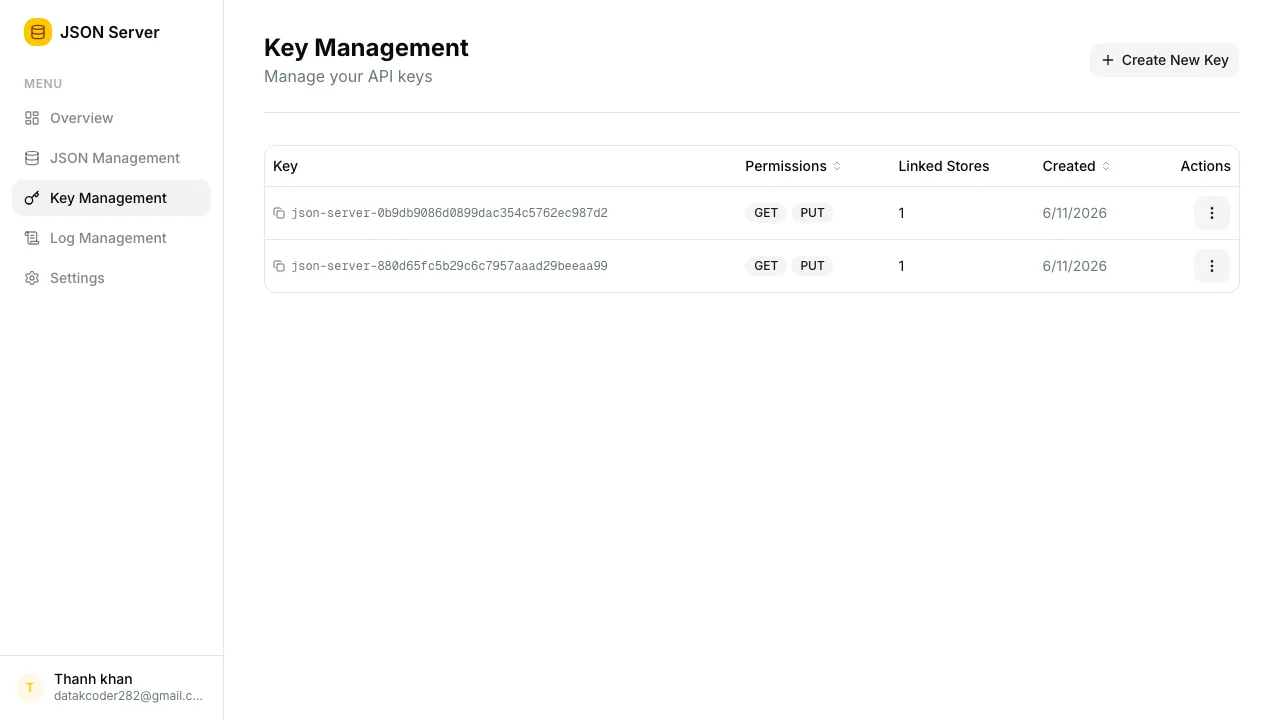Click the Key column header
Image resolution: width=1280 pixels, height=720 pixels.
point(285,166)
